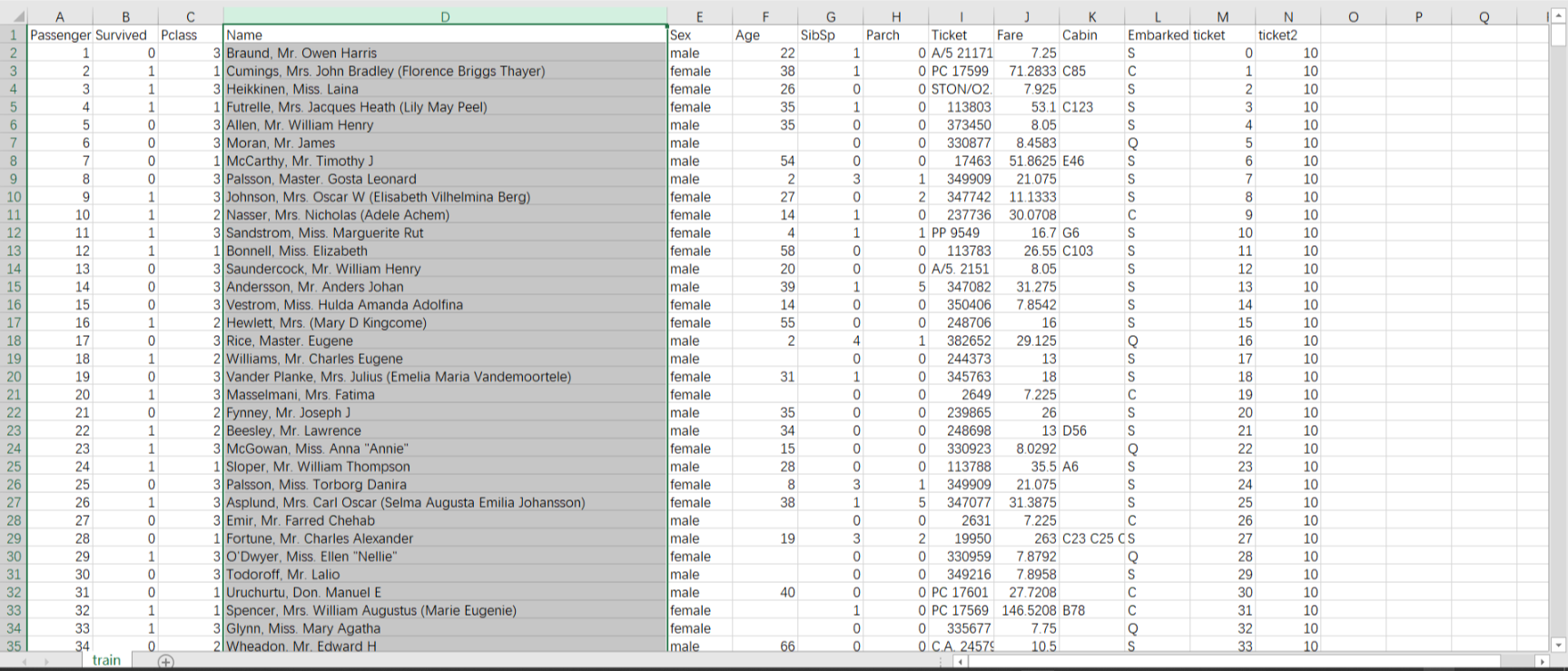Click cabin cell C103
This screenshot has height=671, width=1568.
[x=1092, y=251]
